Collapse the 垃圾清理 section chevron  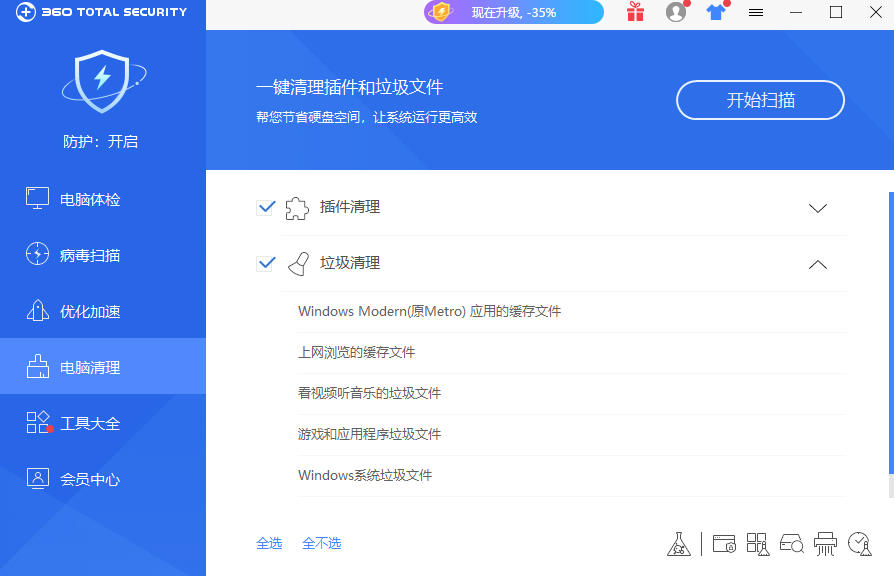coord(818,264)
